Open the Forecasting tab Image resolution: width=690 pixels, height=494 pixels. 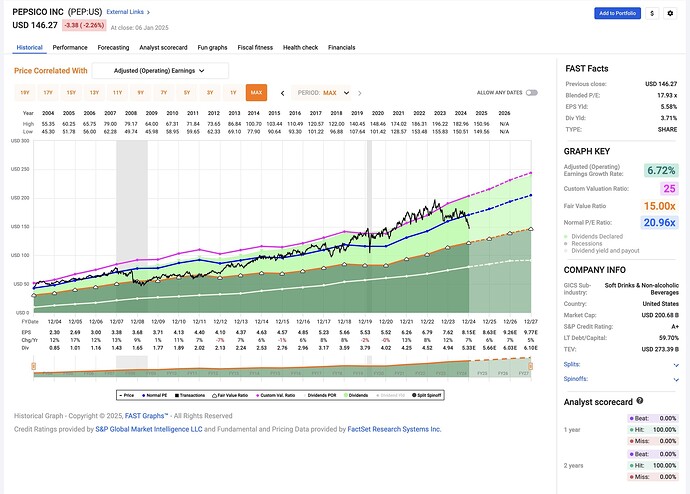(114, 48)
